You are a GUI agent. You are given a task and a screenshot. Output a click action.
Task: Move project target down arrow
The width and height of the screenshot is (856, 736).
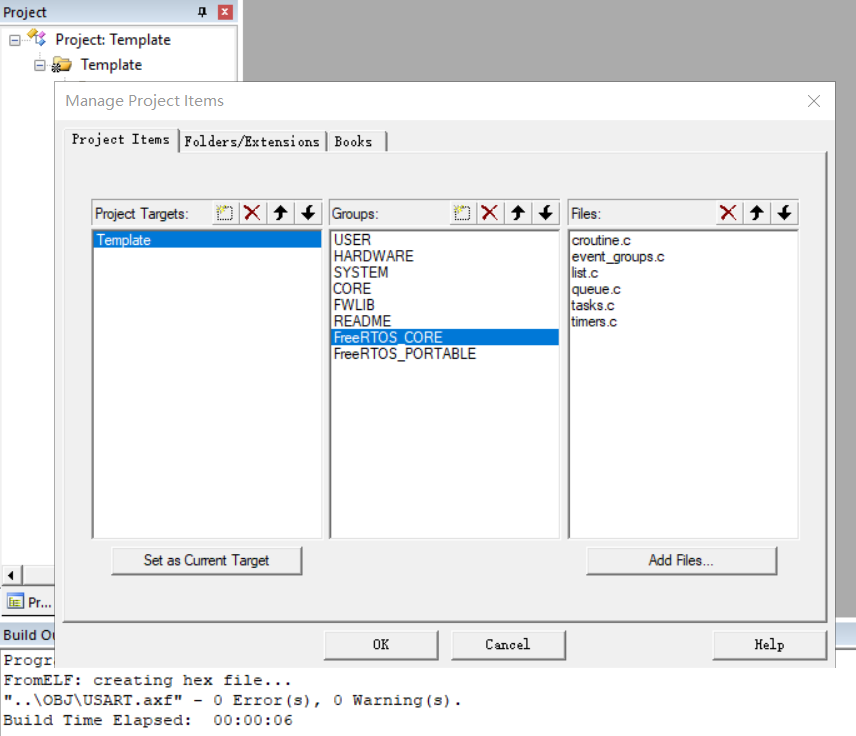tap(308, 213)
